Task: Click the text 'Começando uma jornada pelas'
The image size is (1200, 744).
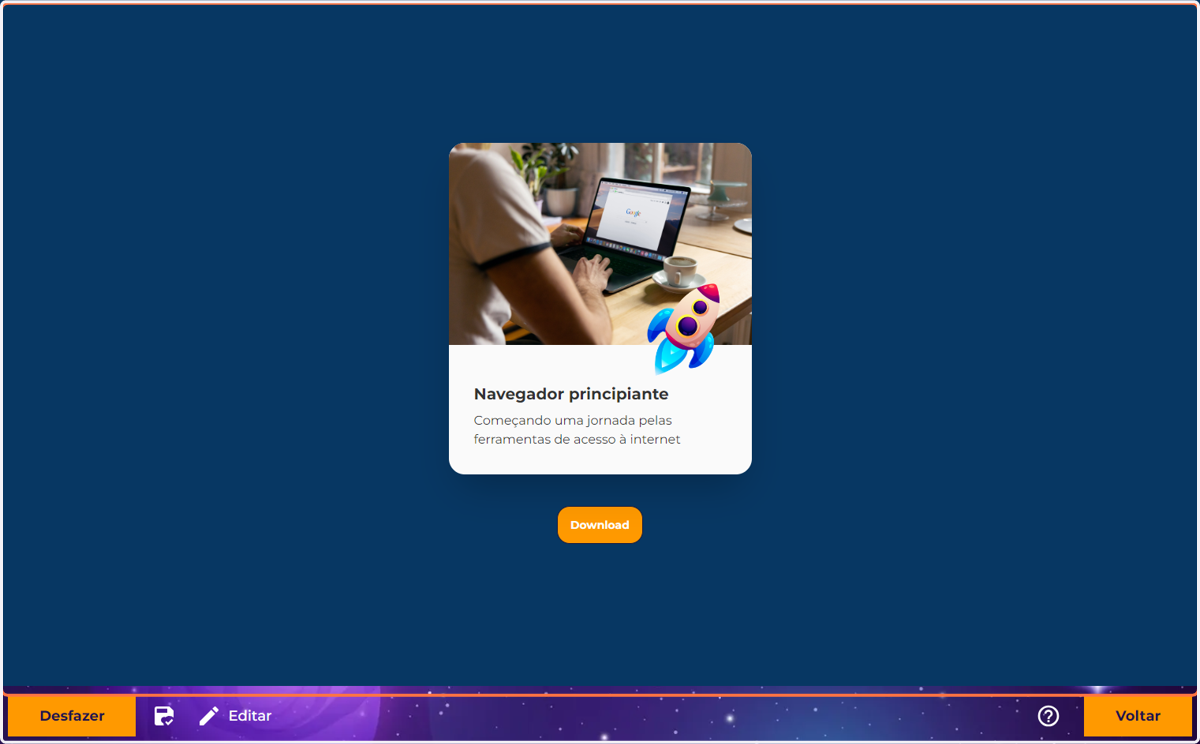Action: 573,420
